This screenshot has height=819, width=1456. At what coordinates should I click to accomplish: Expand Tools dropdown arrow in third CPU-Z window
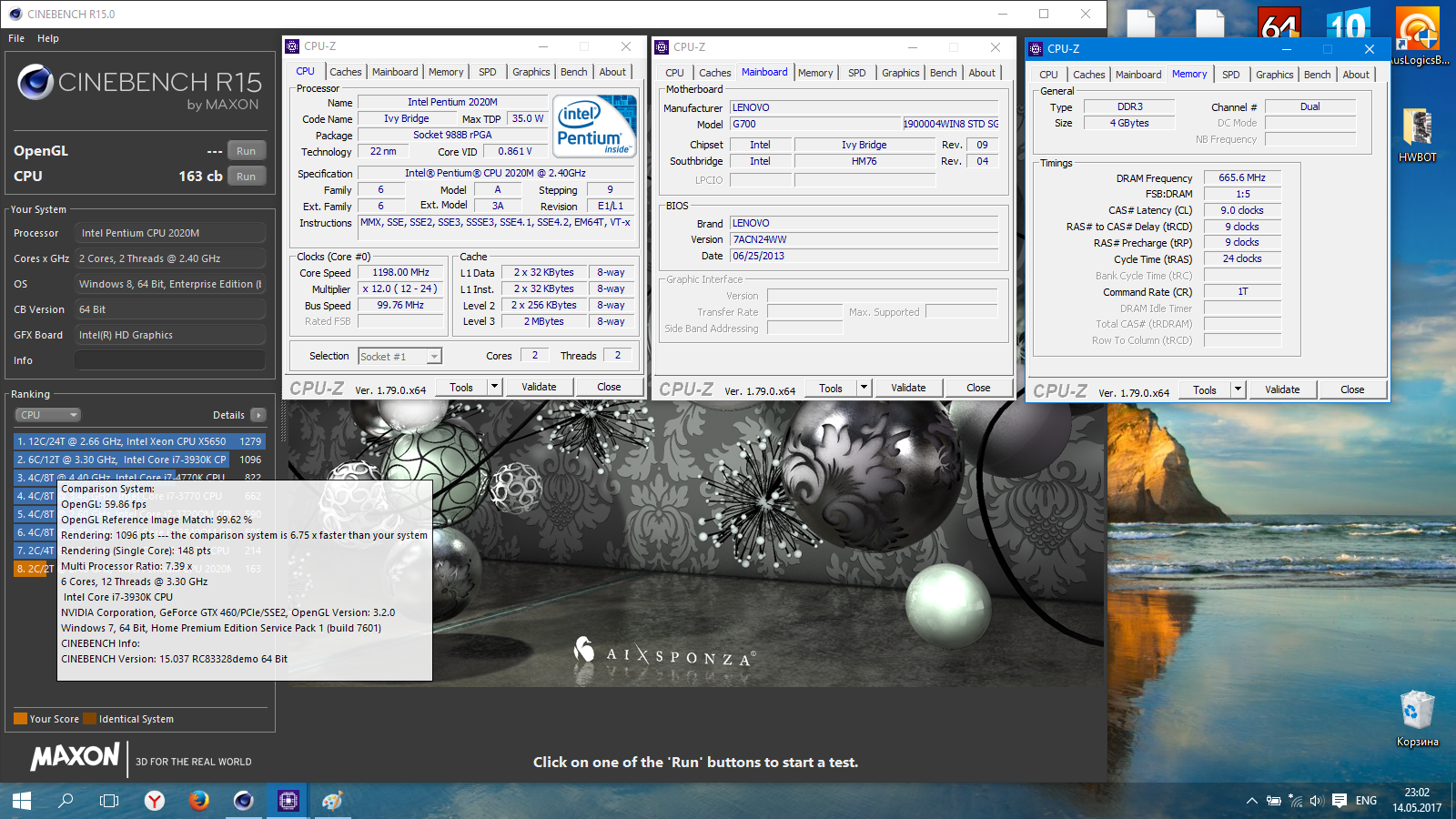click(x=1238, y=389)
